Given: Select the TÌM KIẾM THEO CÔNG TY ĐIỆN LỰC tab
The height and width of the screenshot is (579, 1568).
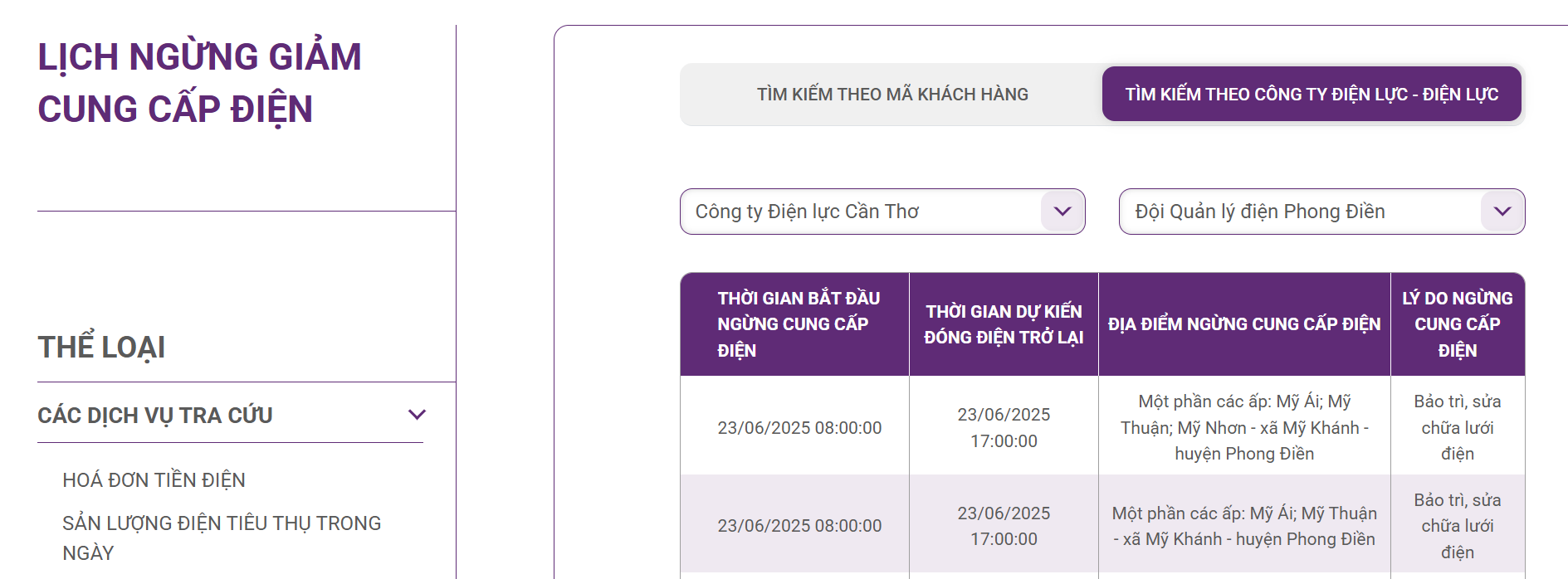Looking at the screenshot, I should (x=1312, y=95).
